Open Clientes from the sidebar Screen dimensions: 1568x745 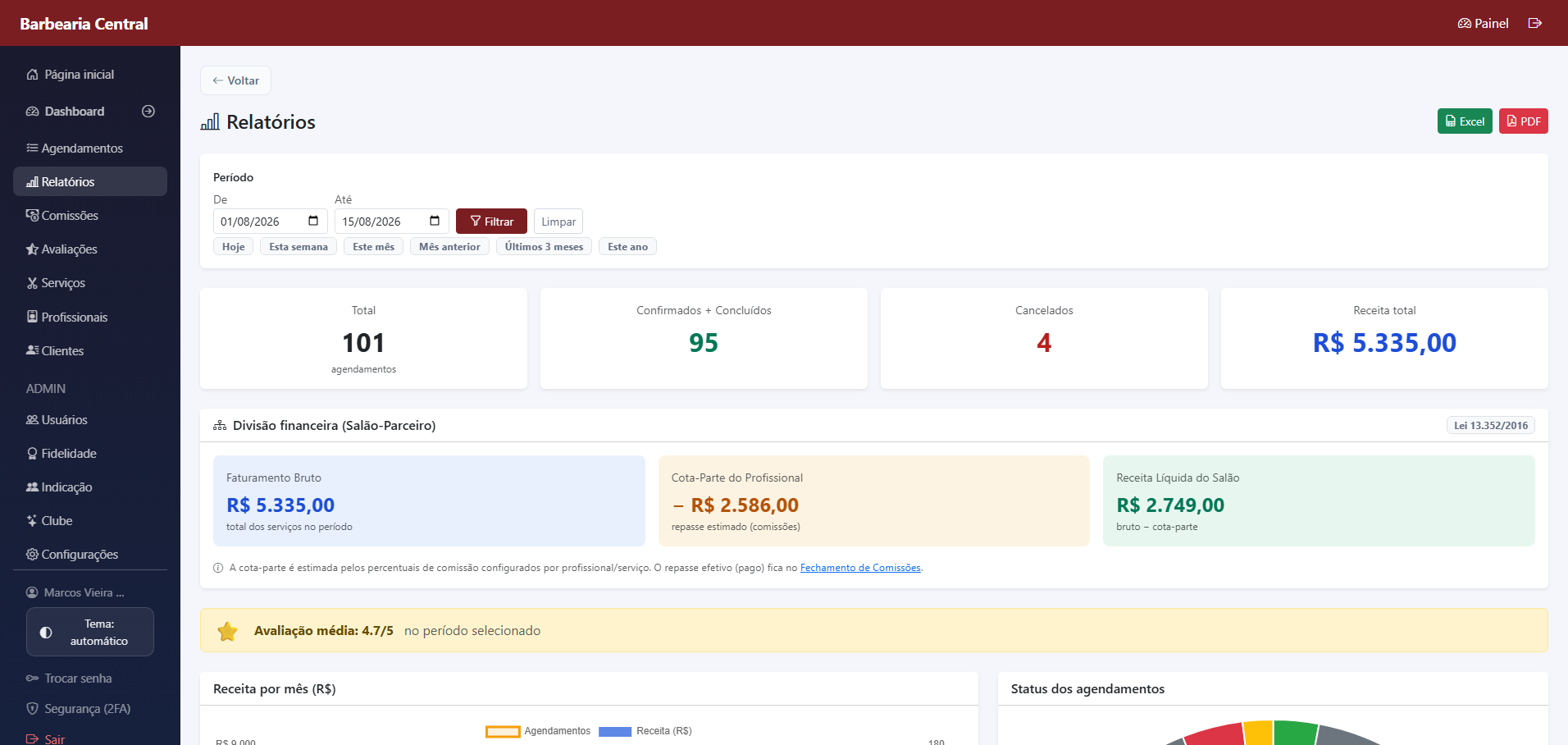90,350
